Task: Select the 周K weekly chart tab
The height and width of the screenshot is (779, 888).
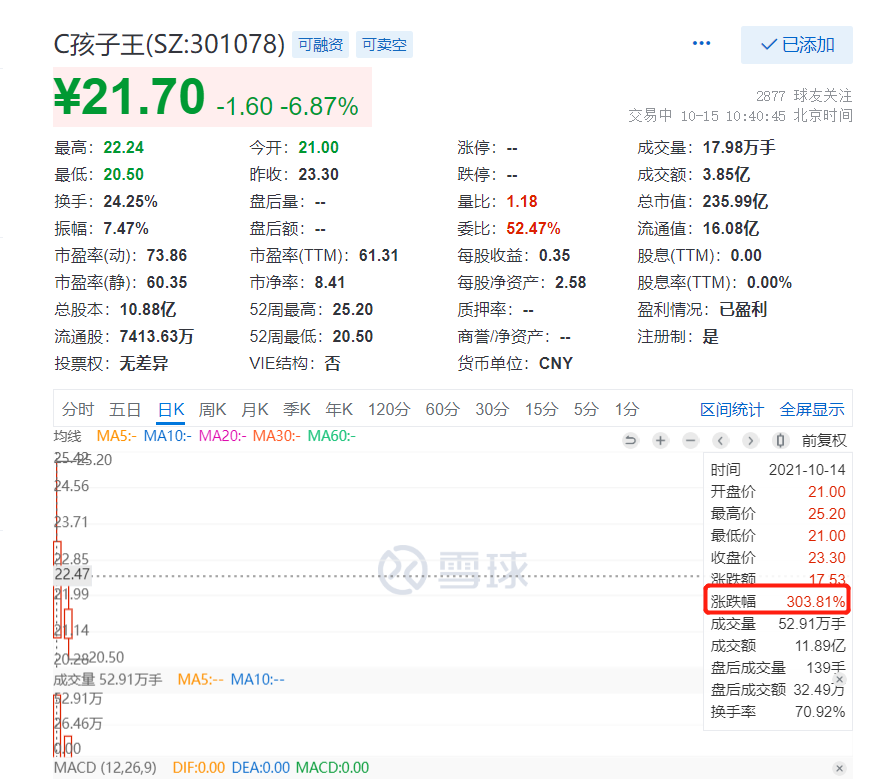Action: coord(212,409)
